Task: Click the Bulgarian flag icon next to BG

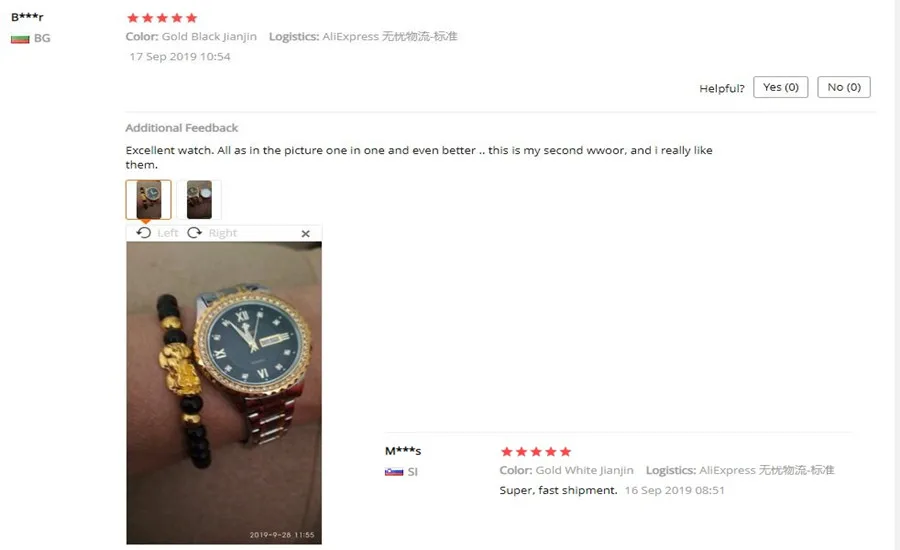Action: tap(20, 39)
